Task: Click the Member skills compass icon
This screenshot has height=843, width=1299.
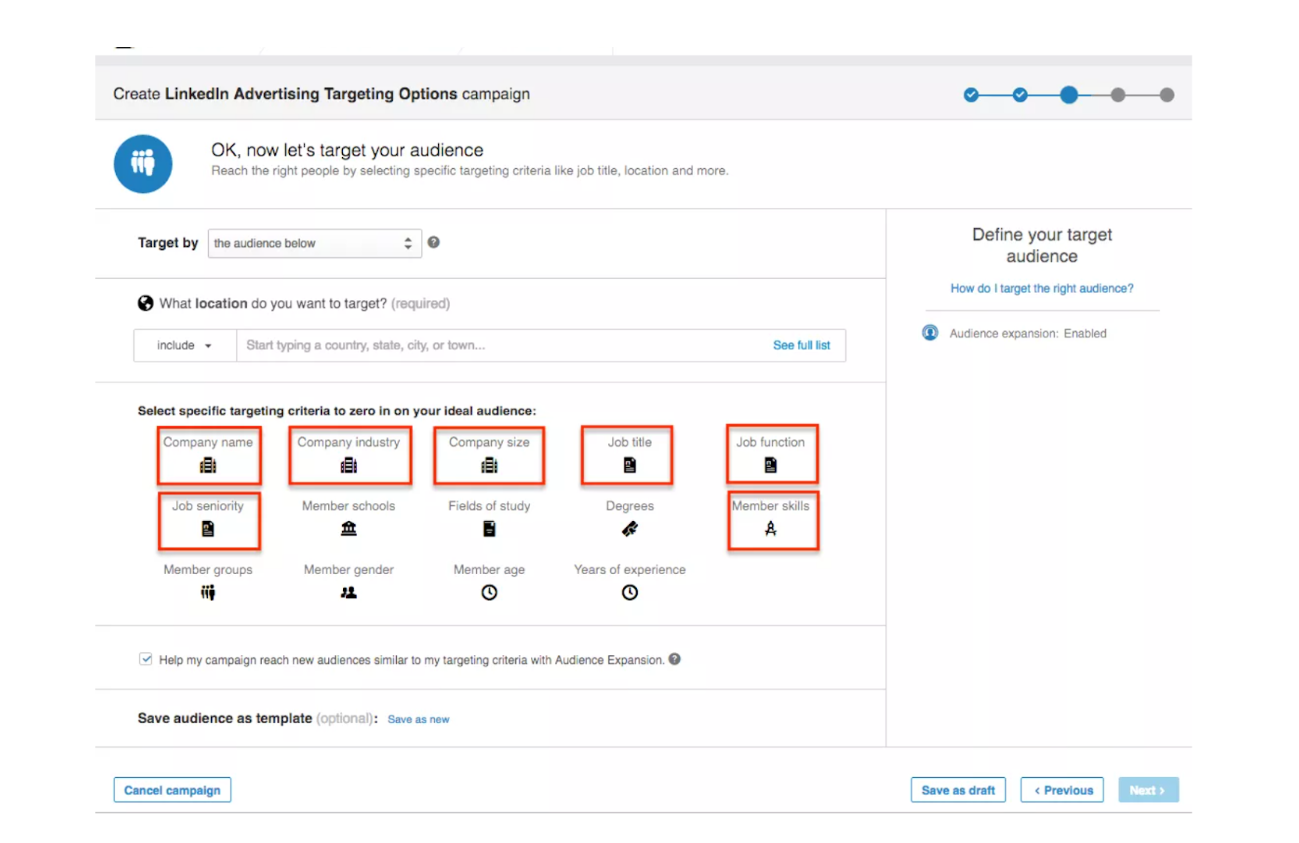Action: pyautogui.click(x=770, y=529)
